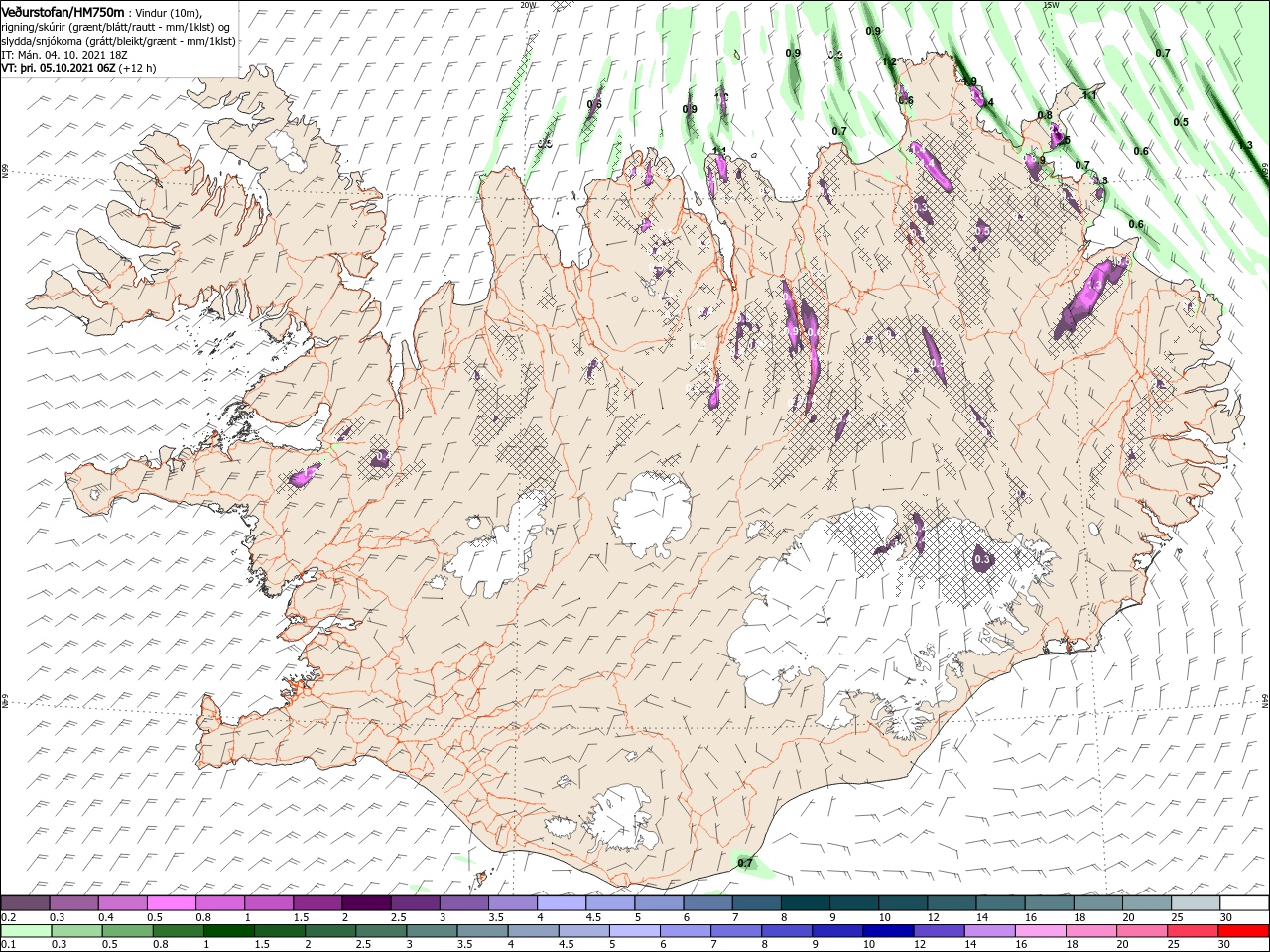The height and width of the screenshot is (952, 1270).
Task: Click the 0.3 value on the large glacier
Action: tap(982, 560)
